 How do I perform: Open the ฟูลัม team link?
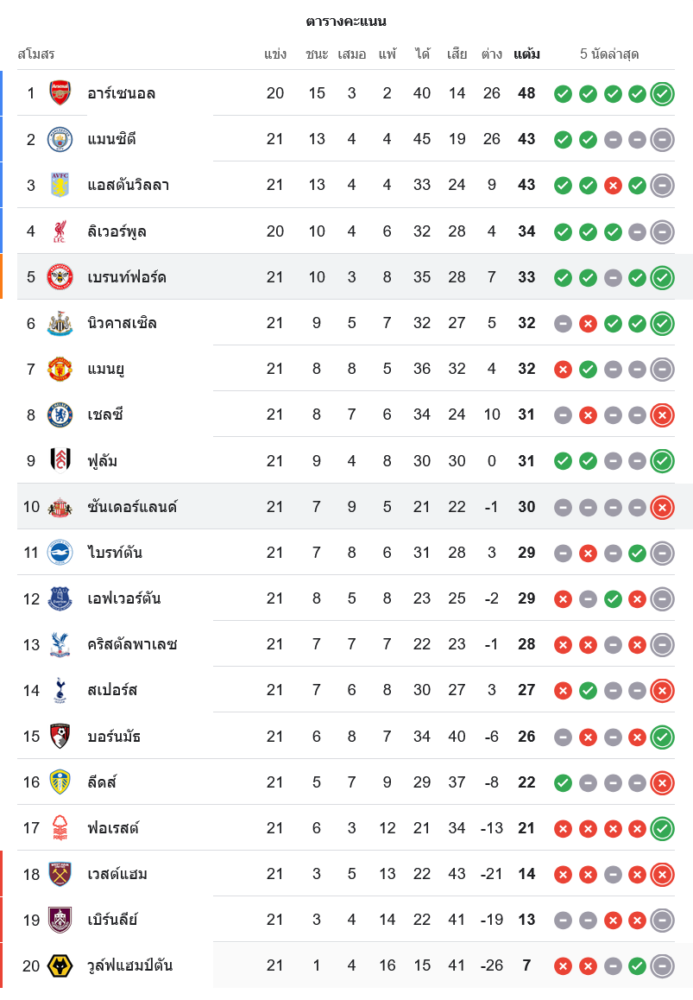(103, 461)
